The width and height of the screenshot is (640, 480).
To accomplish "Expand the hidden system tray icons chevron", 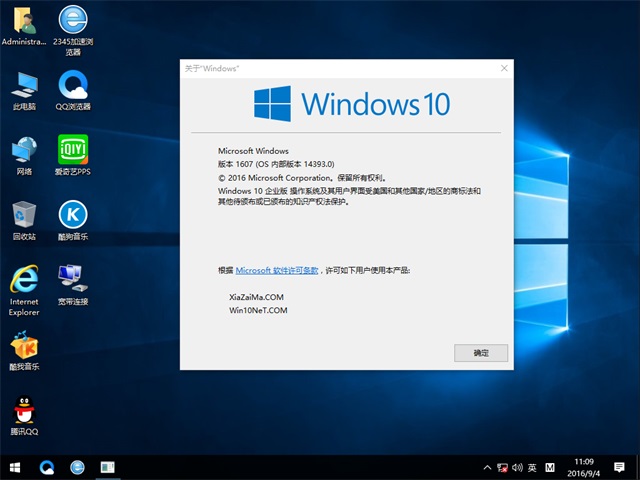I will coord(487,467).
